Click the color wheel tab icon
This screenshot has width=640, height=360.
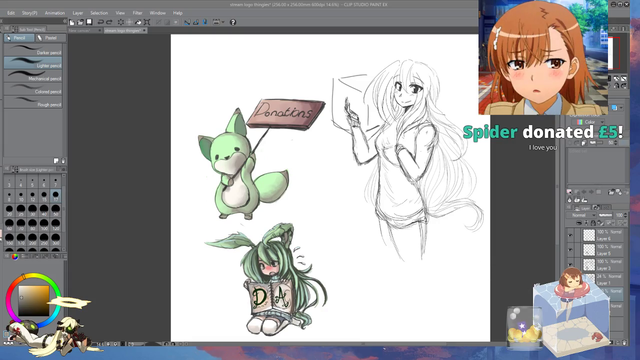[15, 257]
